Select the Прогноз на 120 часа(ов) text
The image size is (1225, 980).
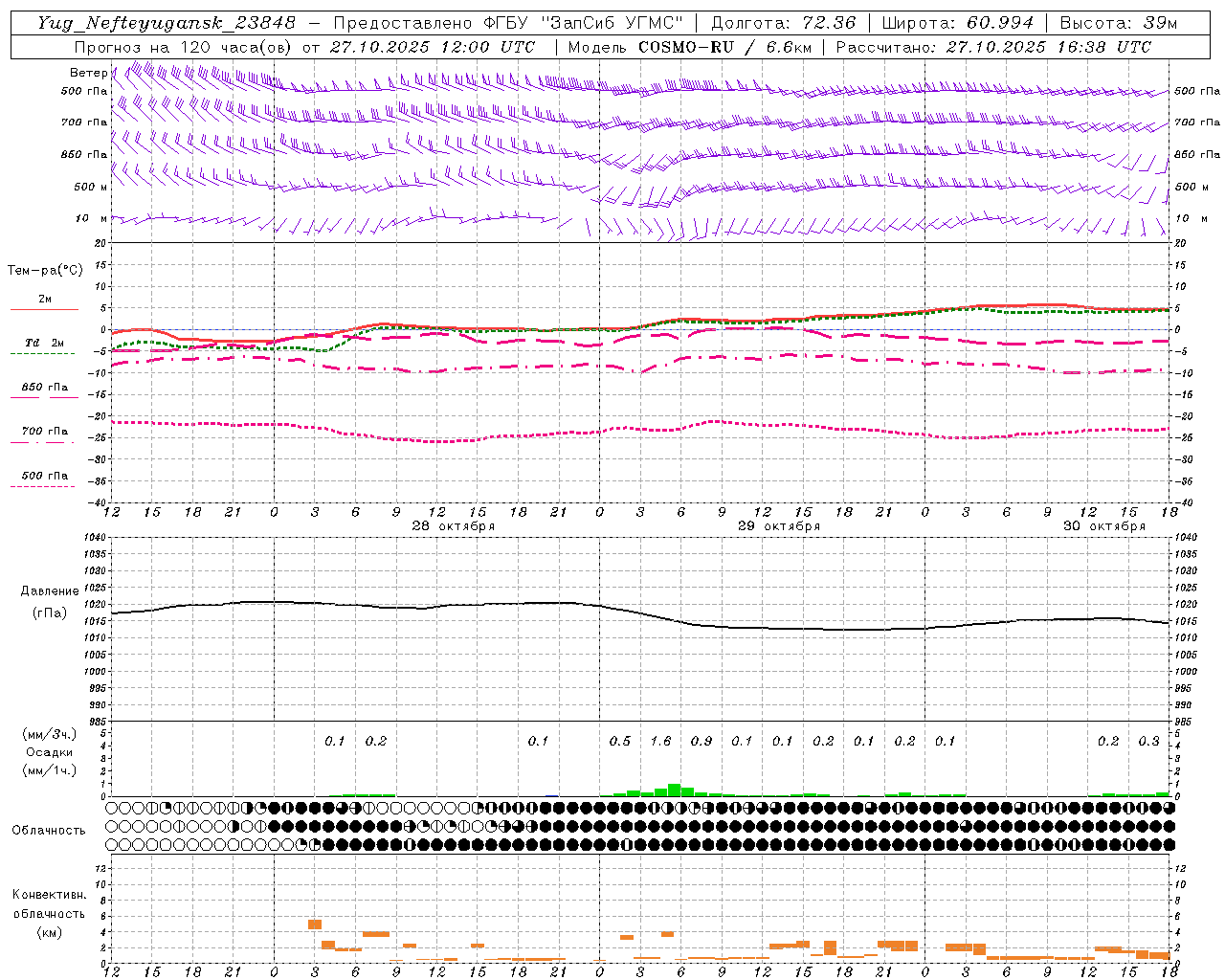point(185,47)
